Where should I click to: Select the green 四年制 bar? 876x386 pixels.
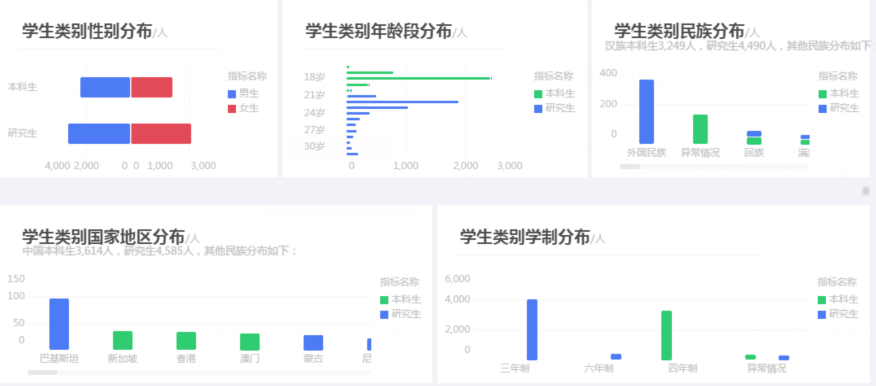pyautogui.click(x=666, y=335)
